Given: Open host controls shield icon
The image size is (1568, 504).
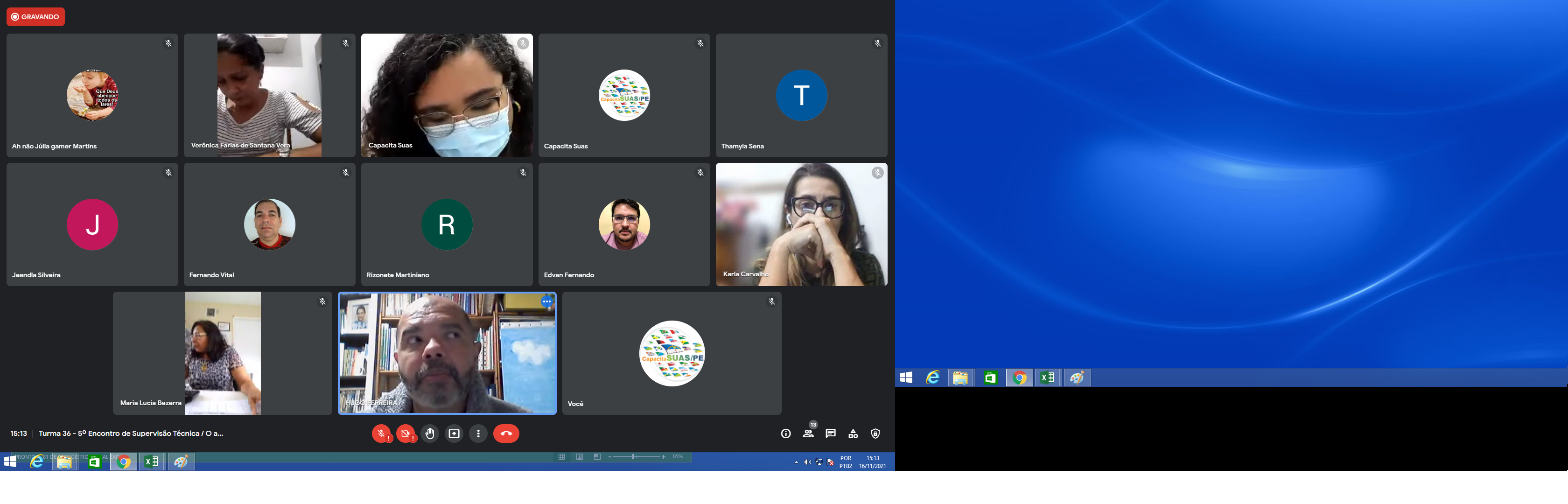Looking at the screenshot, I should (x=875, y=434).
